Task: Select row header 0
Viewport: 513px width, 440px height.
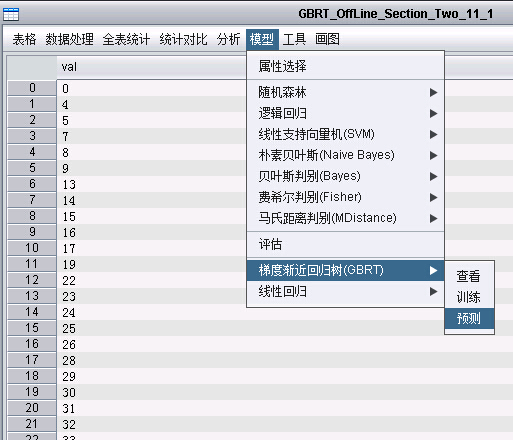Action: click(32, 88)
